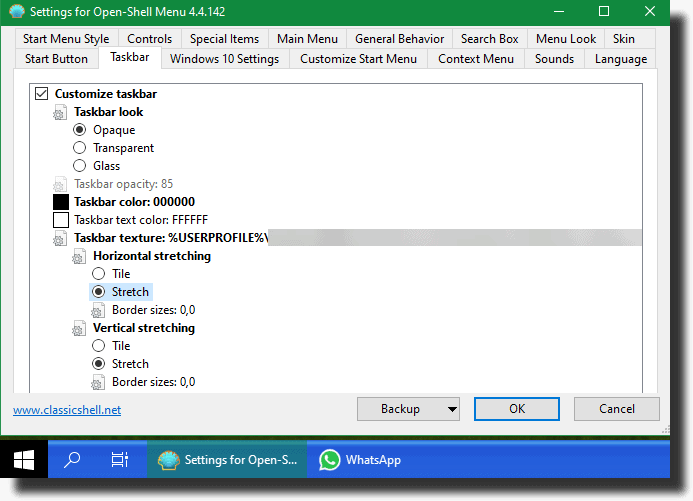The image size is (693, 501).
Task: Click the black Taskbar color swatch
Action: (x=61, y=202)
